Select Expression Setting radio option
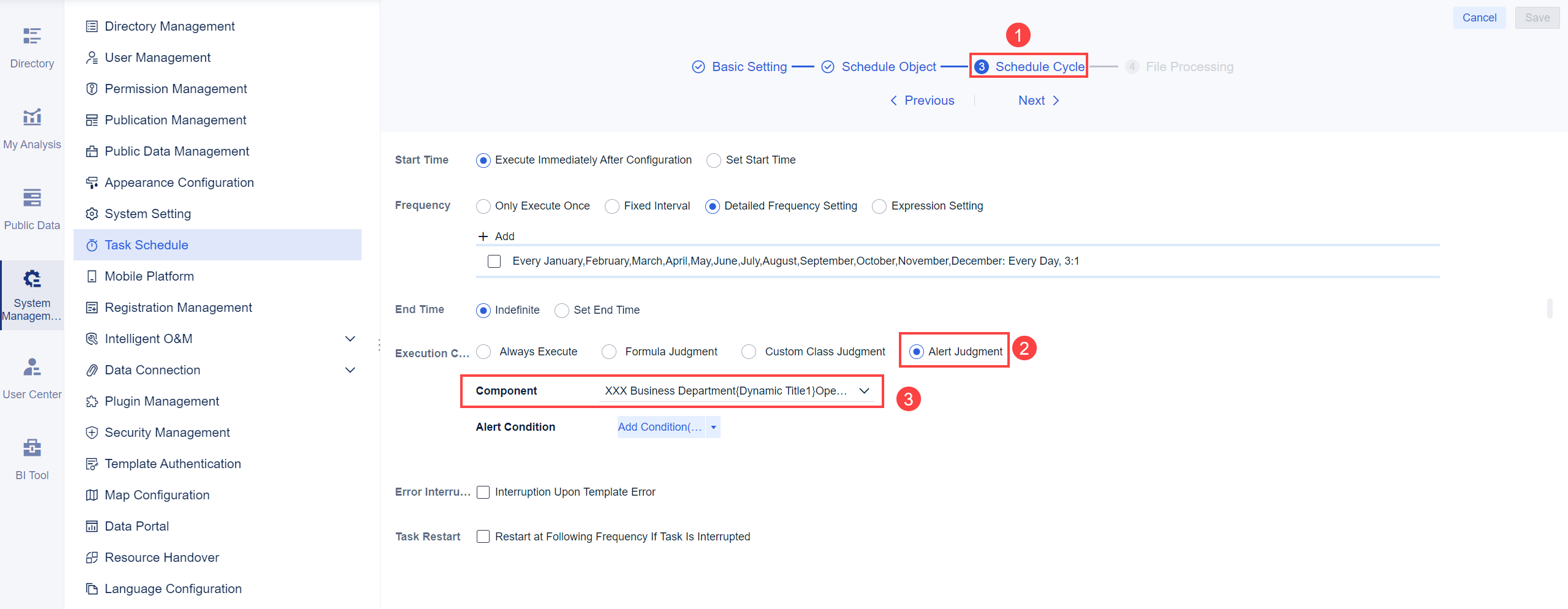1568x609 pixels. [879, 206]
